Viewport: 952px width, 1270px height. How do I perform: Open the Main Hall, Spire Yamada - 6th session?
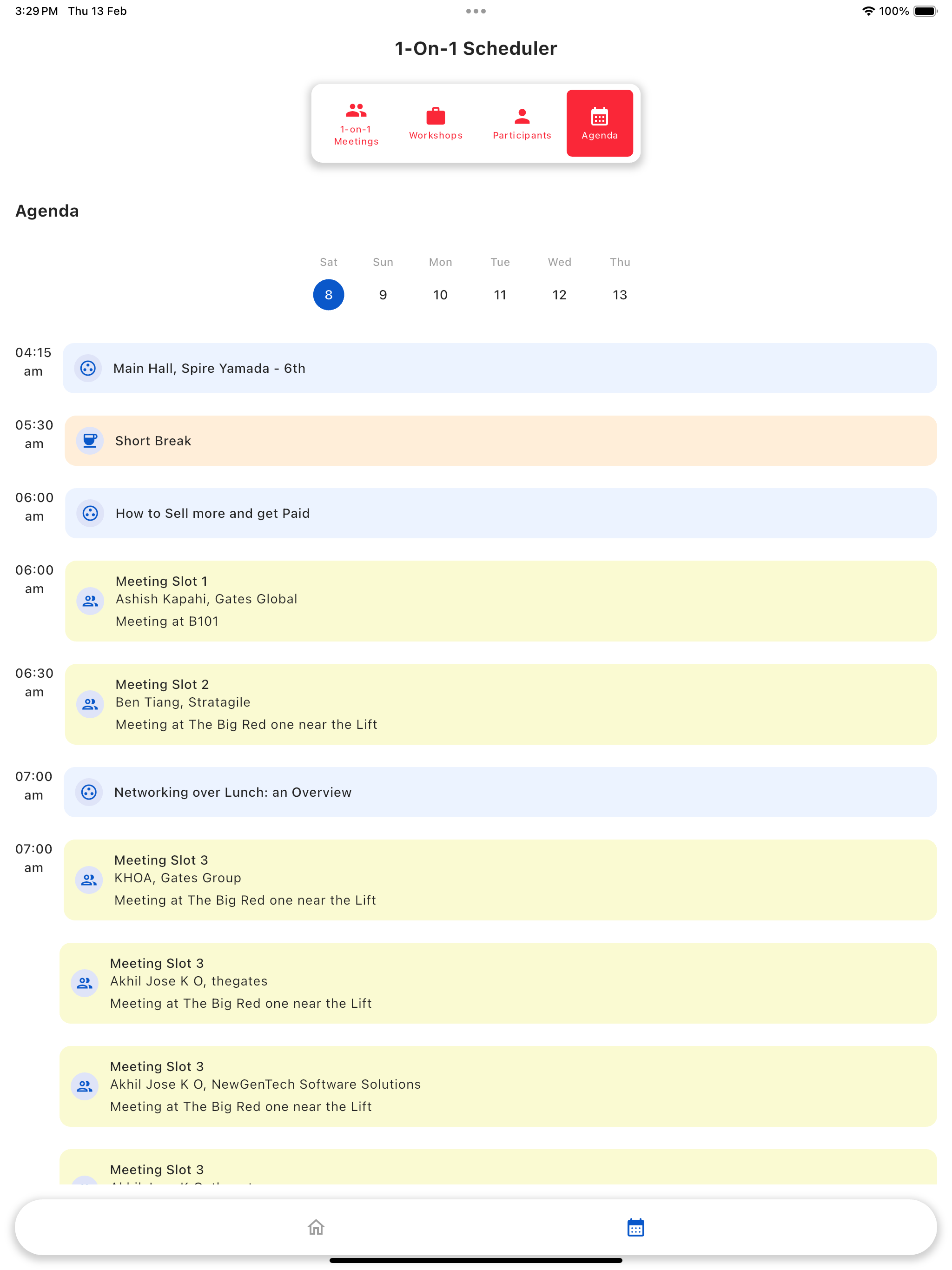coord(500,368)
